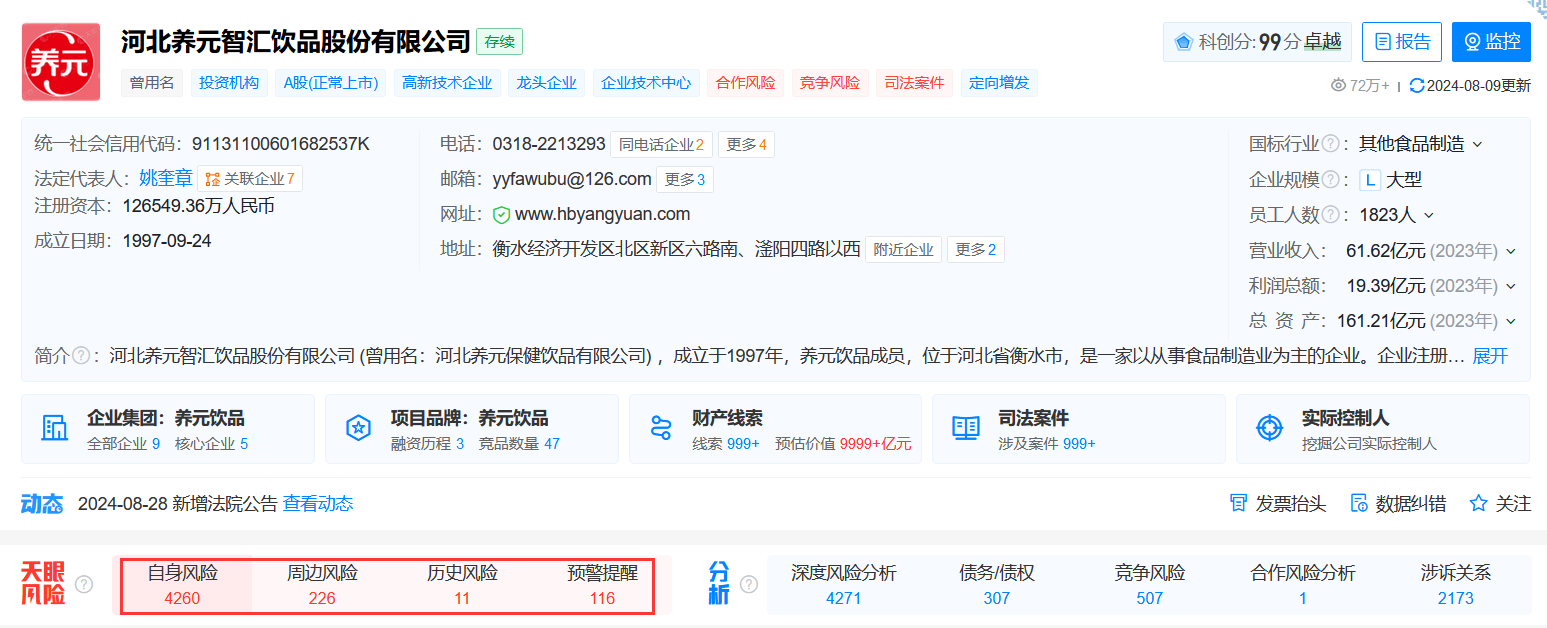Click the green shield icon beside website
Viewport: 1547px width, 628px height.
(x=501, y=215)
